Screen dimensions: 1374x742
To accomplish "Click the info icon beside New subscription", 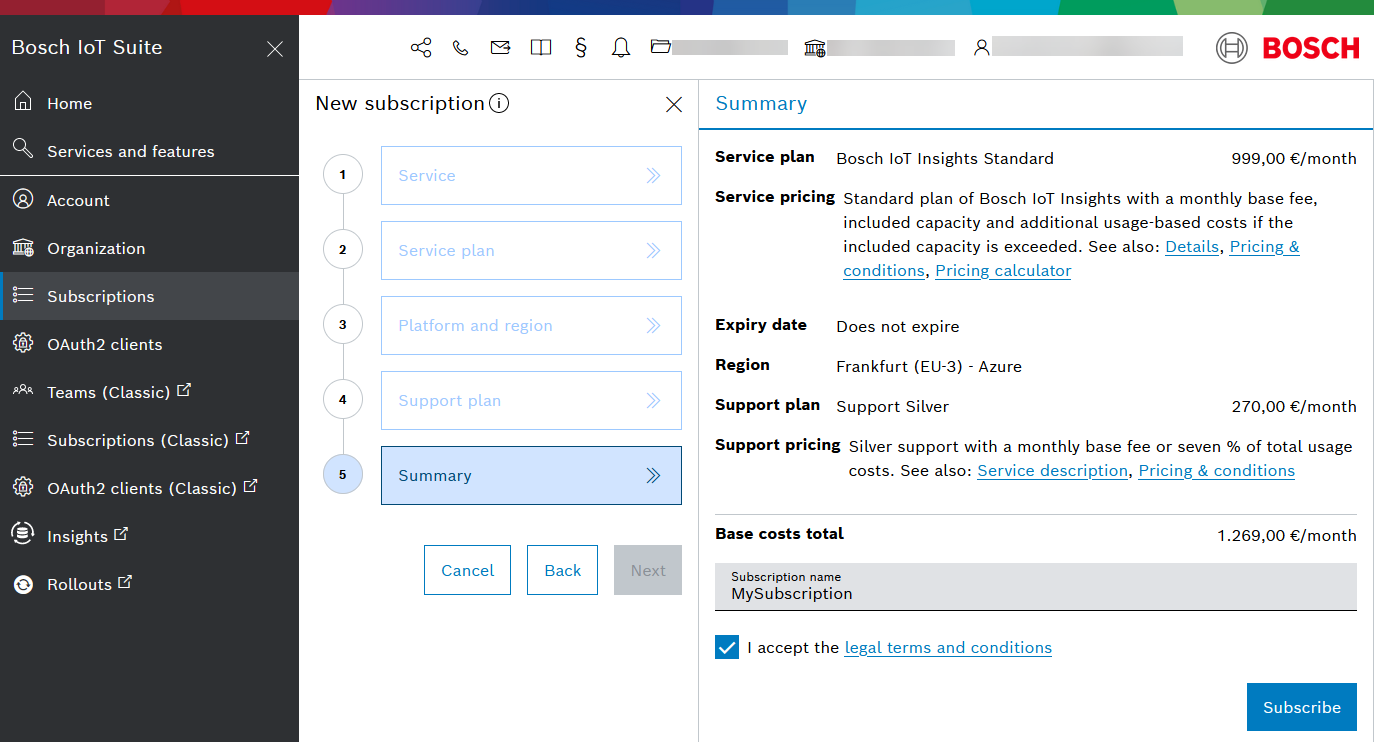I will (x=499, y=103).
